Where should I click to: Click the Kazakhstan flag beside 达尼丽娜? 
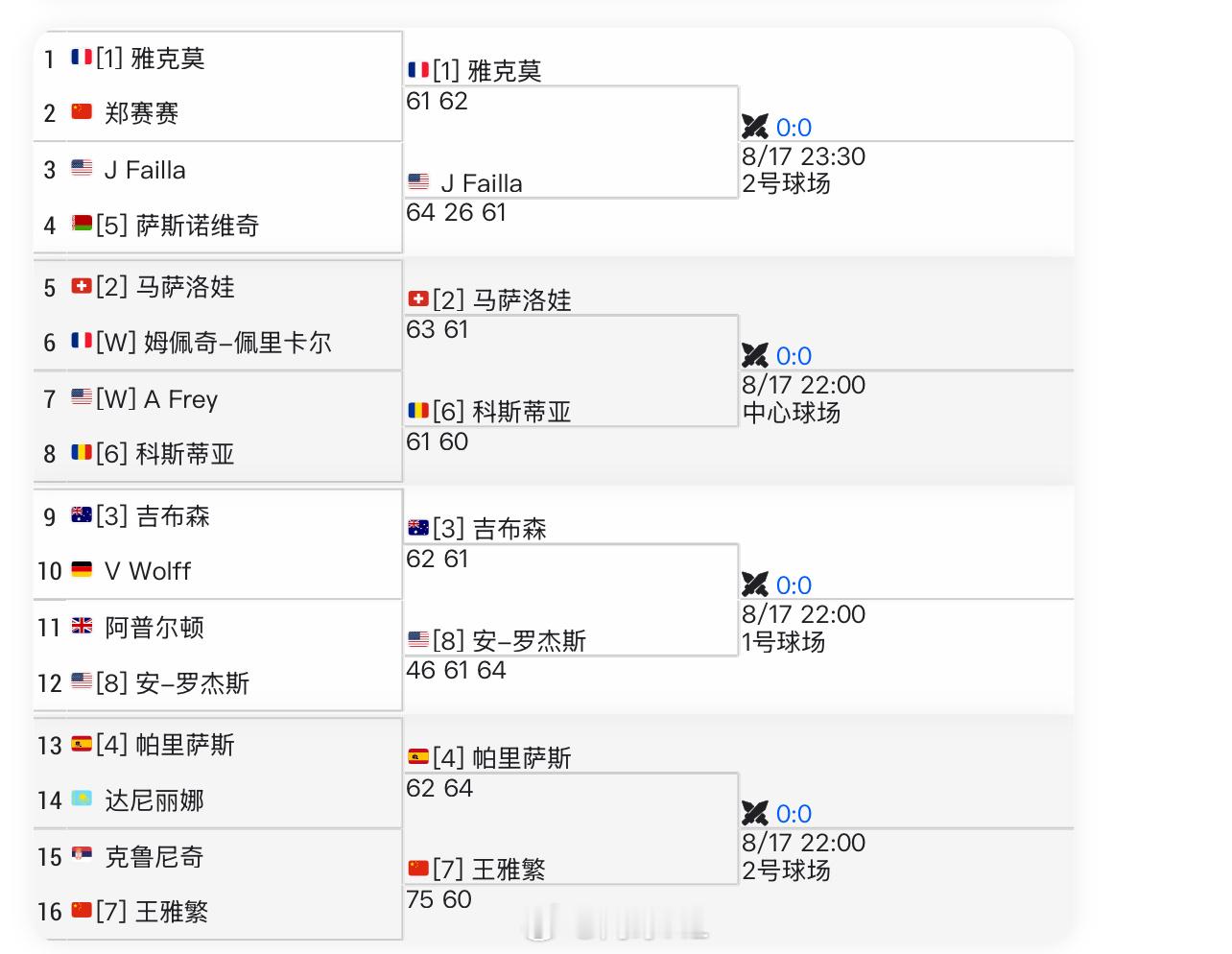(x=82, y=799)
